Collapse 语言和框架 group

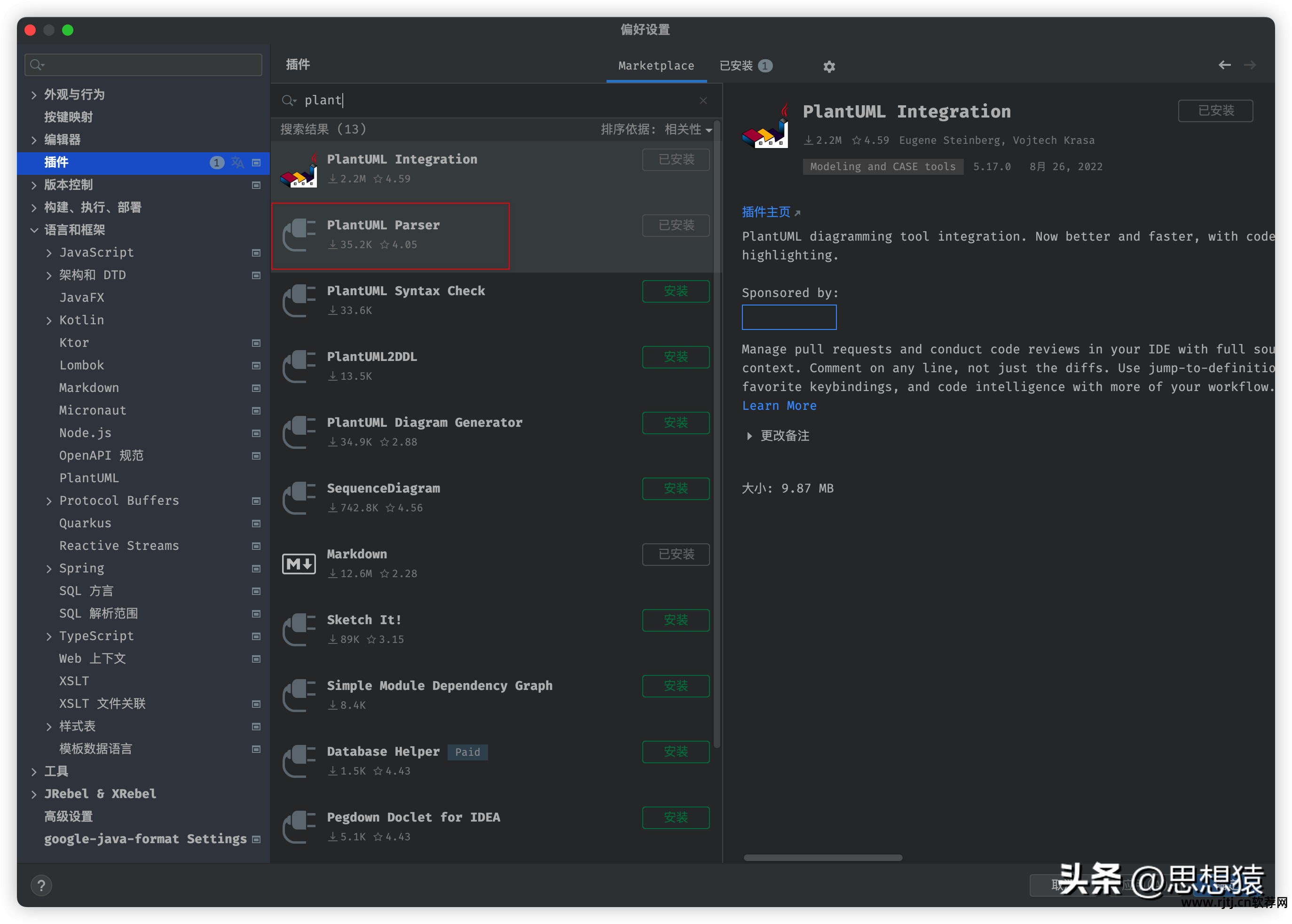coord(33,230)
